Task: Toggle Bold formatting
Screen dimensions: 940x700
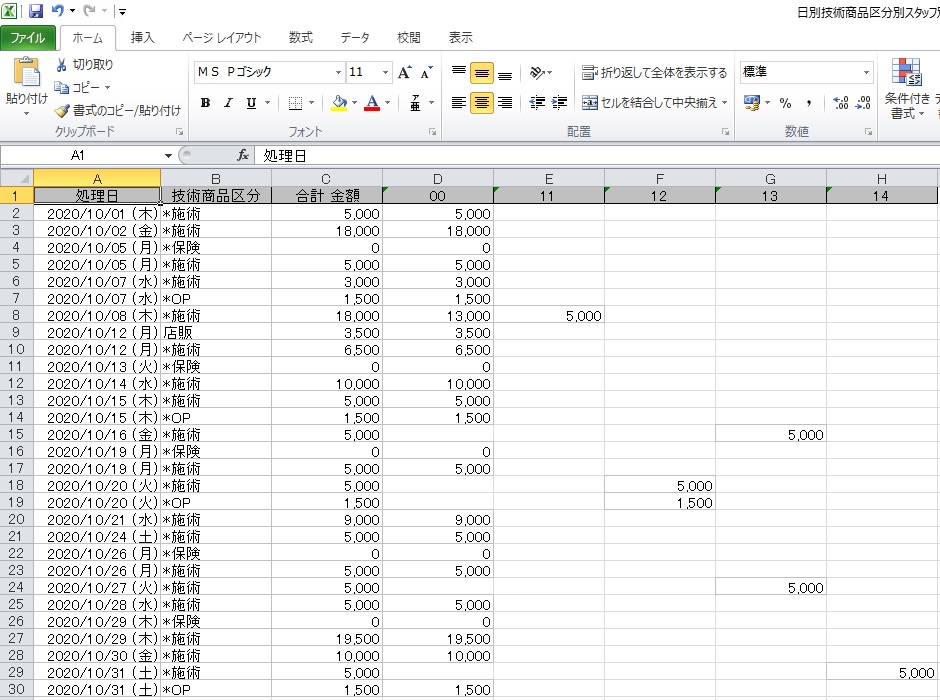Action: 205,103
